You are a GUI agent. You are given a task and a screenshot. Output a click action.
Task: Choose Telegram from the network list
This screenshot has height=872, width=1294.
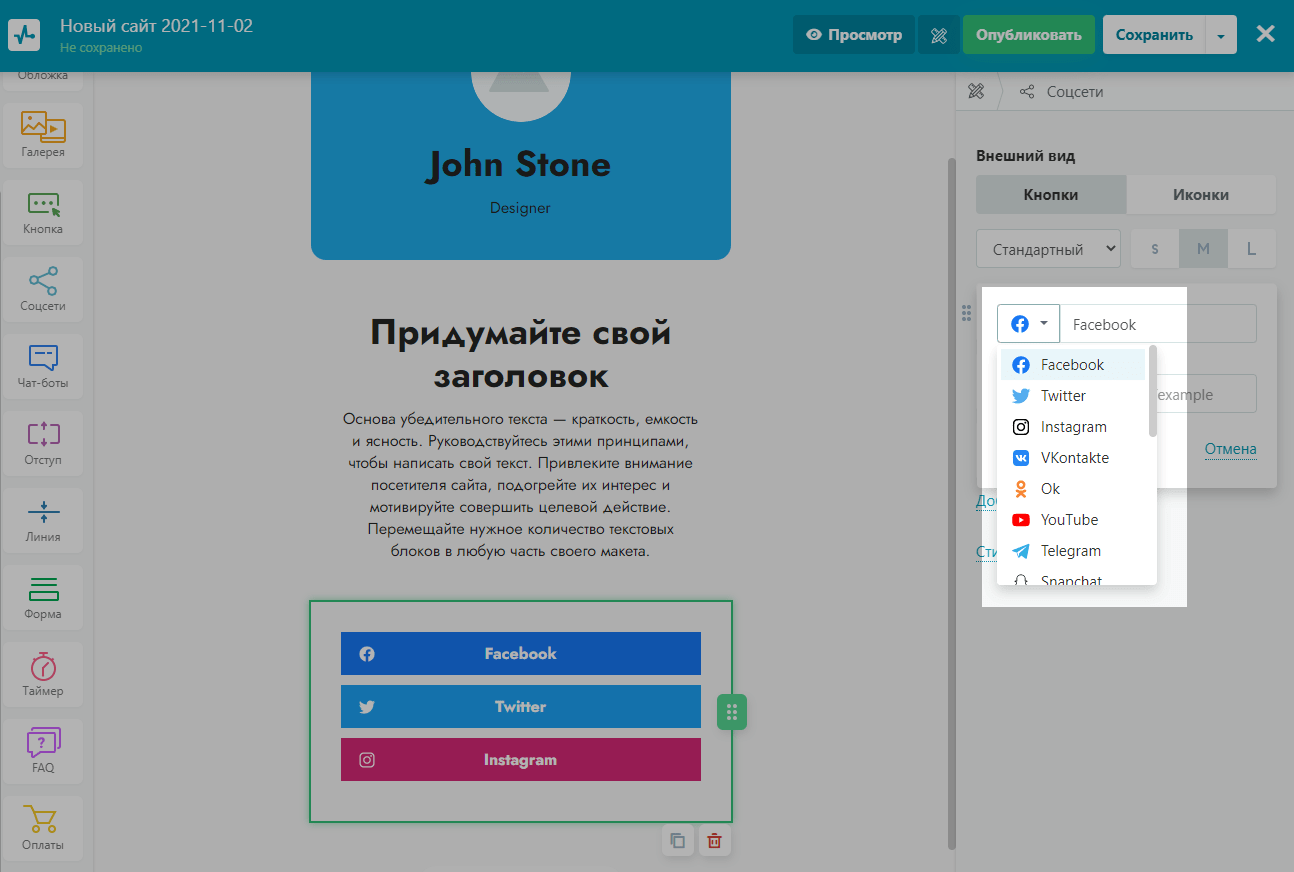pyautogui.click(x=1070, y=551)
